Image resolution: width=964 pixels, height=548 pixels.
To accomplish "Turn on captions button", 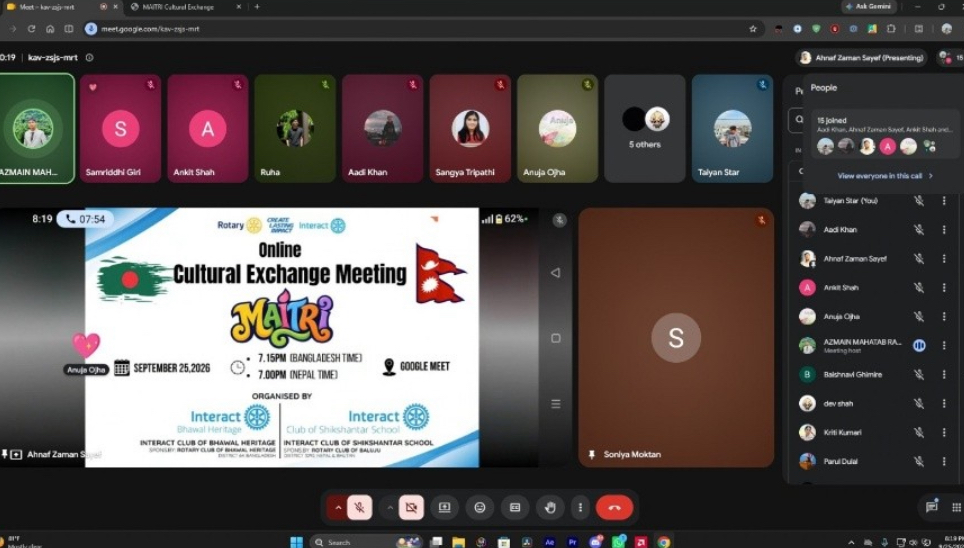I will coord(515,507).
